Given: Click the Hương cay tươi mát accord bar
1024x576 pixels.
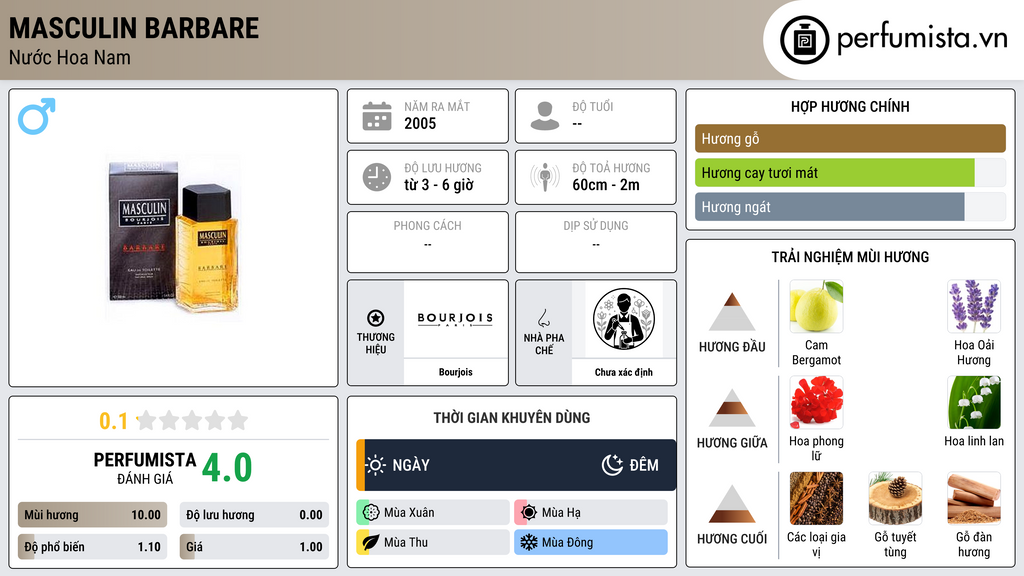Looking at the screenshot, I should pyautogui.click(x=850, y=173).
